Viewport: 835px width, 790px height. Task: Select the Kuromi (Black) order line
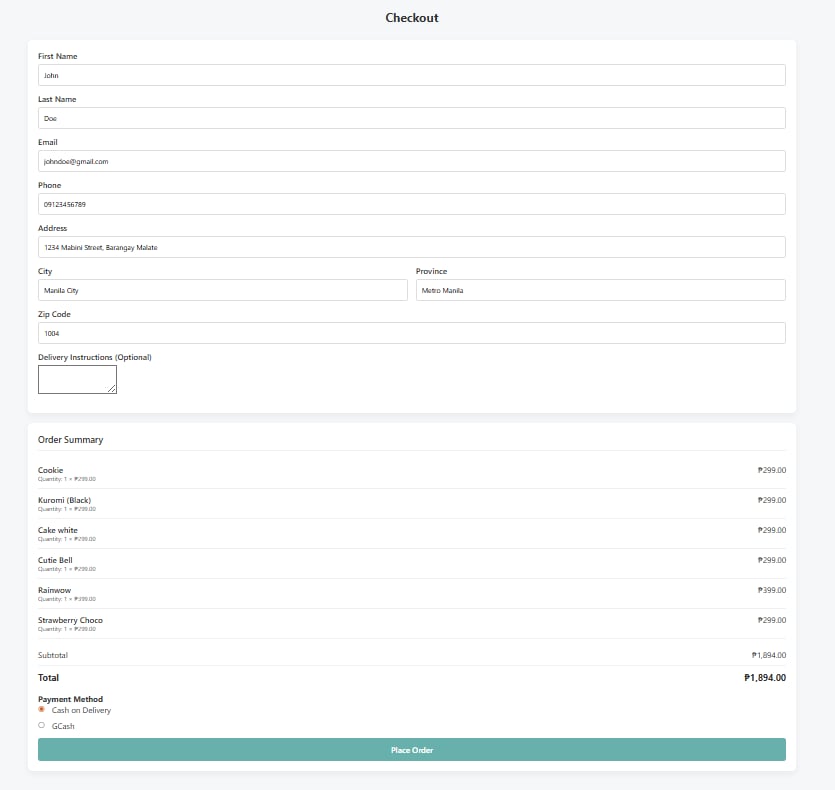[x=64, y=500]
